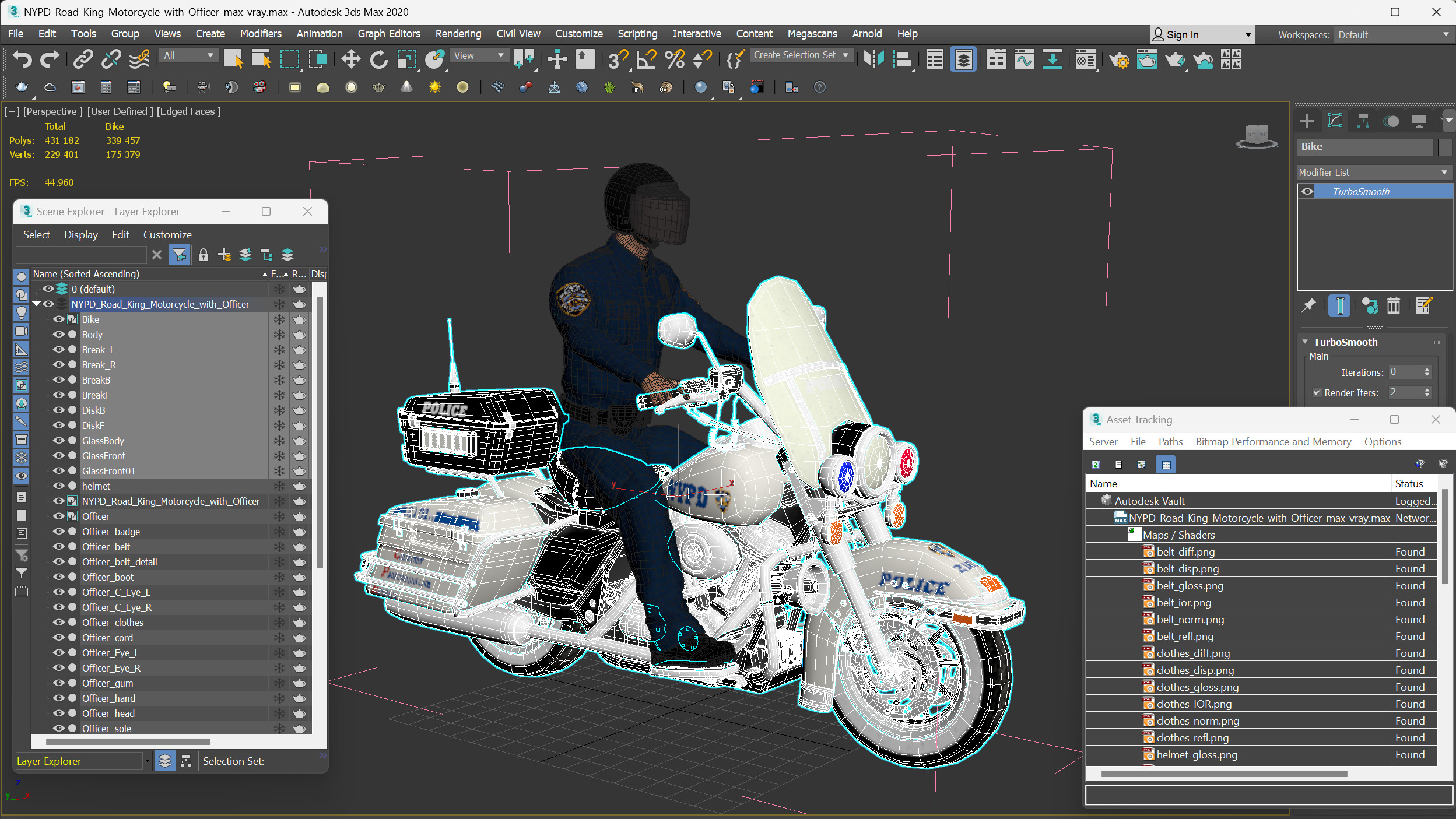
Task: Click Configure Modifier Sets icon
Action: click(x=1423, y=305)
